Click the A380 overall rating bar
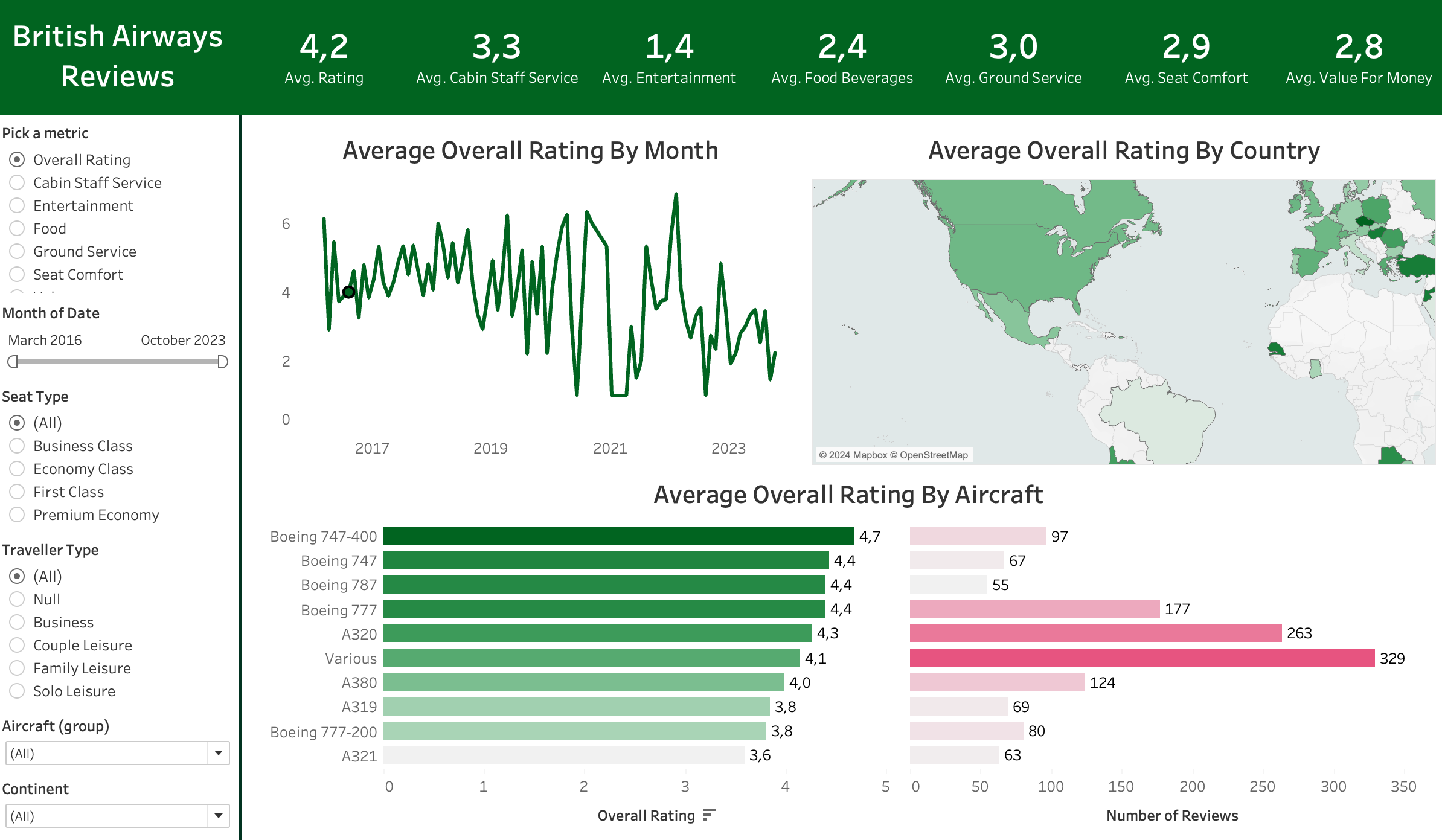This screenshot has width=1442, height=840. [584, 682]
